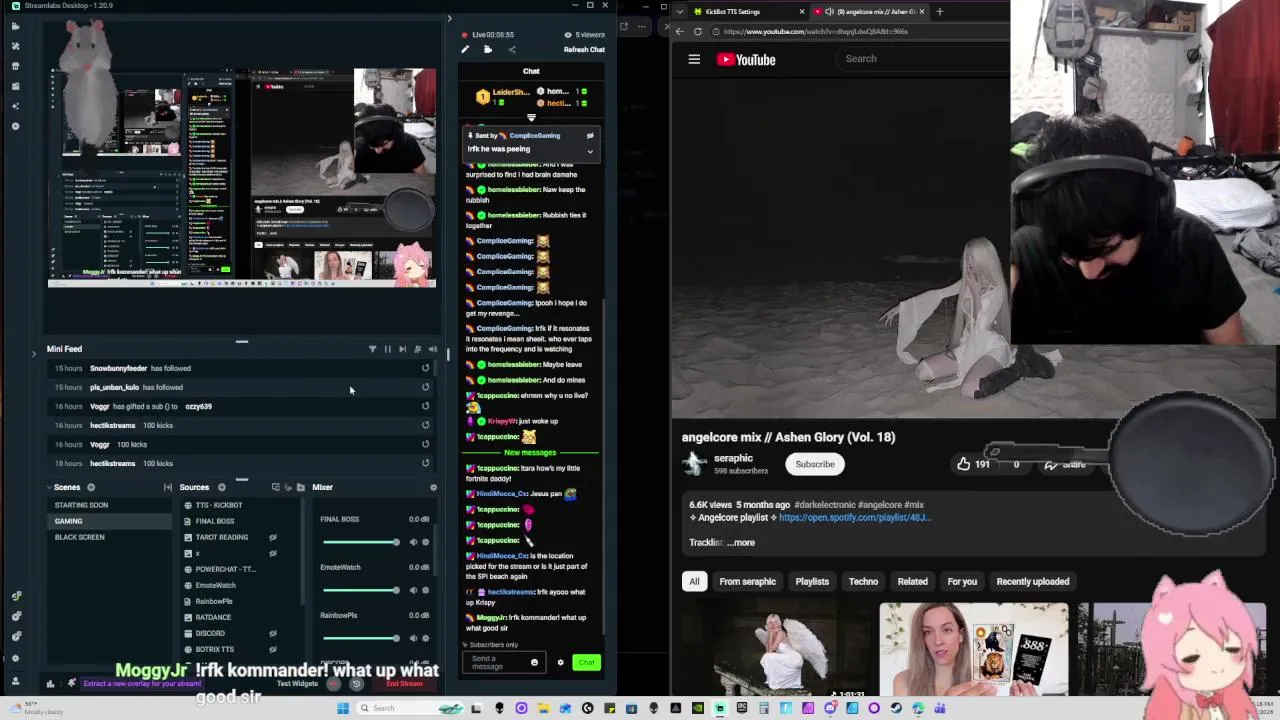Send message with green Chat button

[x=586, y=662]
